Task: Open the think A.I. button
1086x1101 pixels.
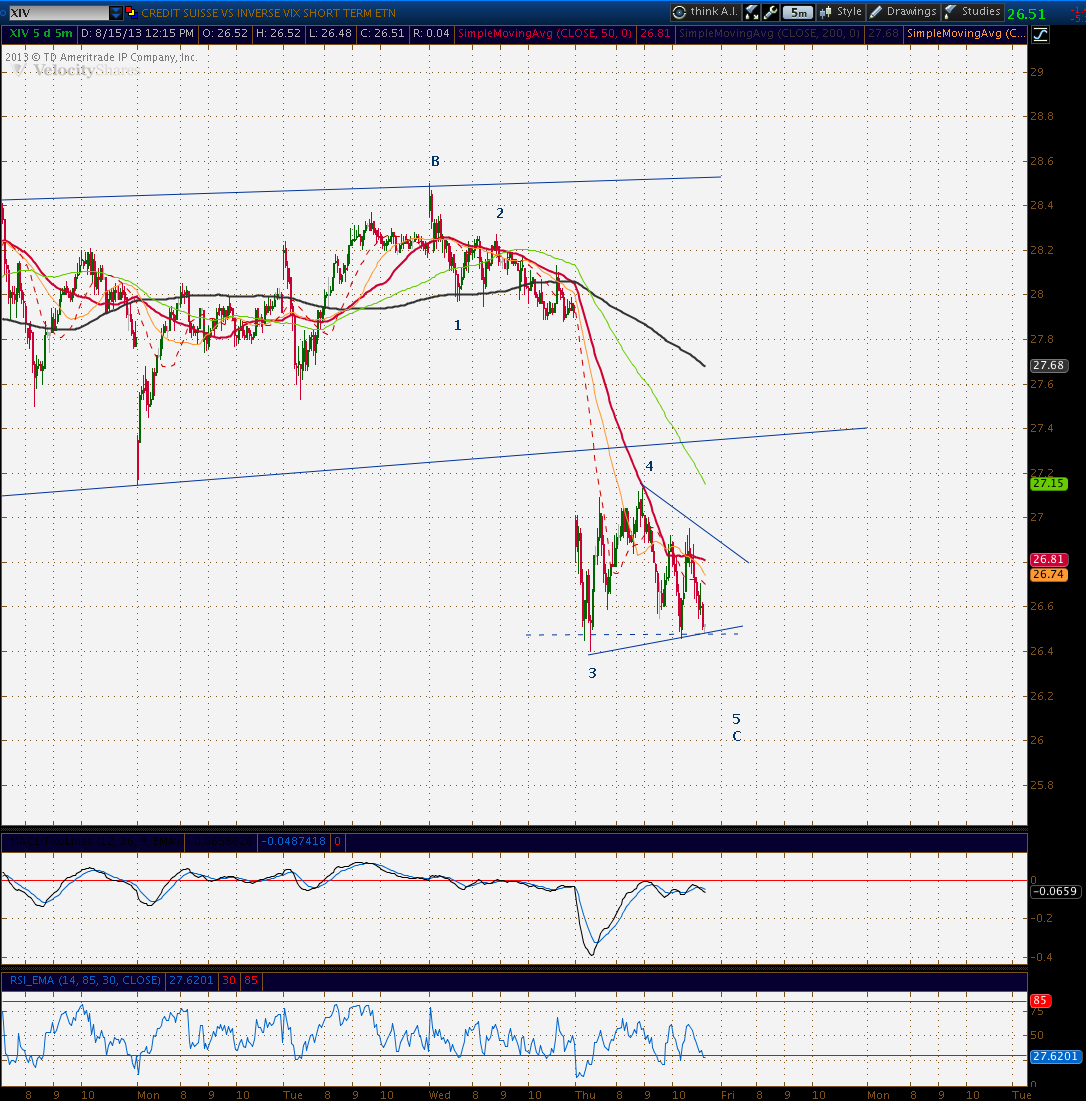Action: coord(705,12)
